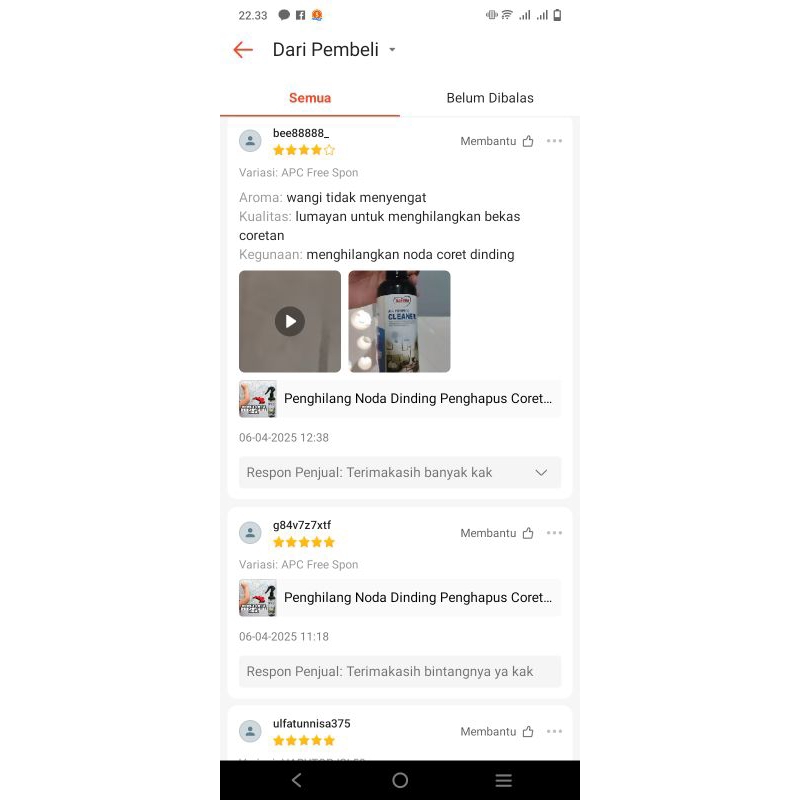This screenshot has height=800, width=800.
Task: Open more options for g84v7z7xtf review
Action: [554, 533]
